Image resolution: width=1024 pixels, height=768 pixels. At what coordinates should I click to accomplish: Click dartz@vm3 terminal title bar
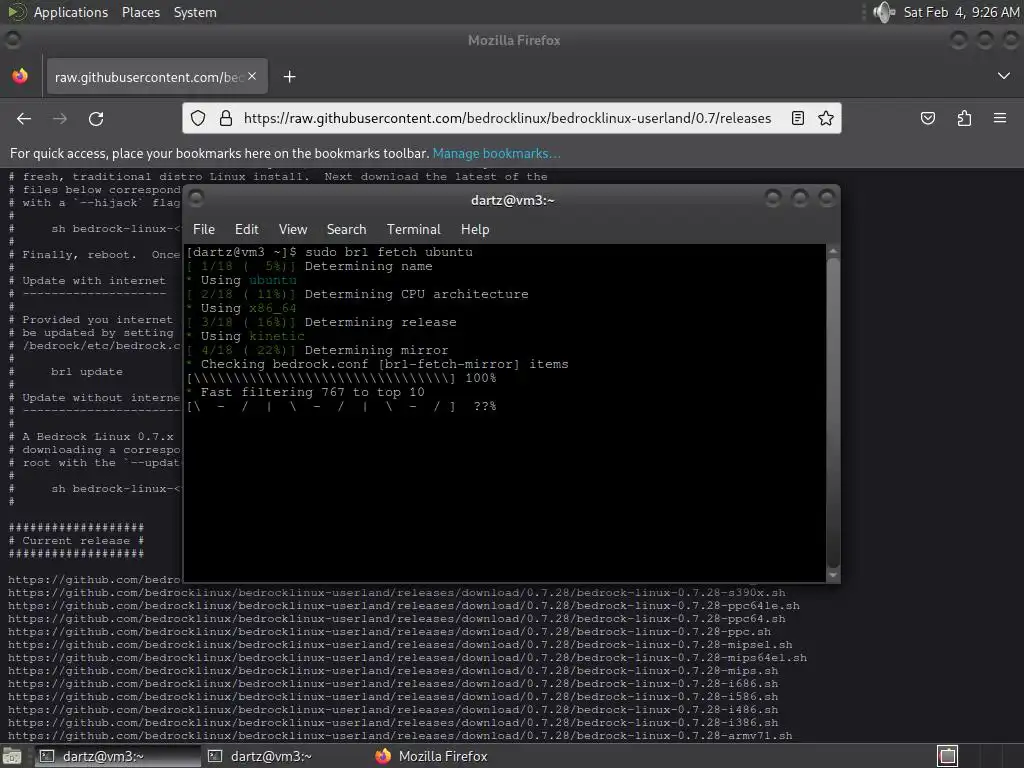pos(512,200)
